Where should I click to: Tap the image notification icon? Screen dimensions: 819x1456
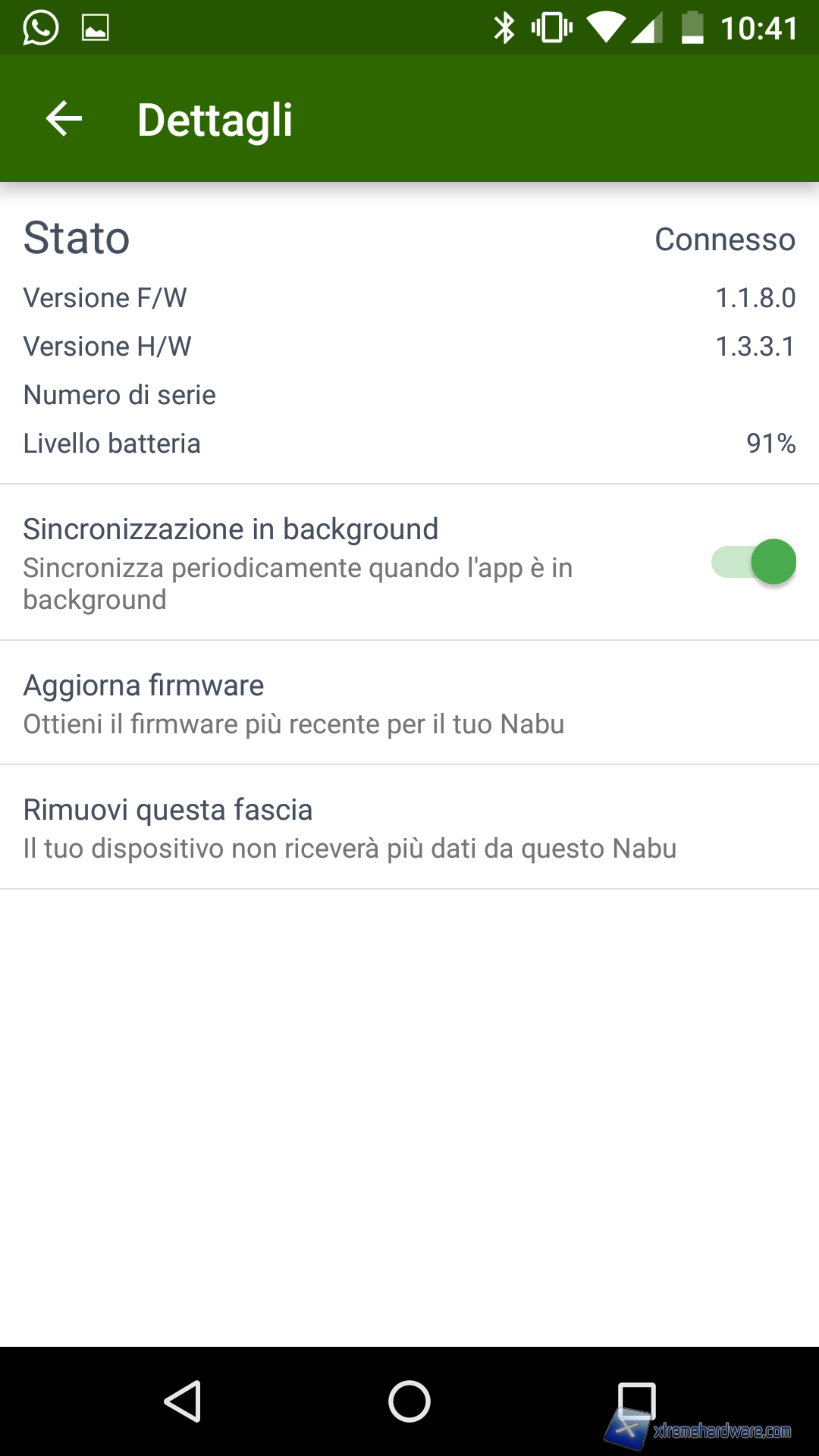[96, 28]
